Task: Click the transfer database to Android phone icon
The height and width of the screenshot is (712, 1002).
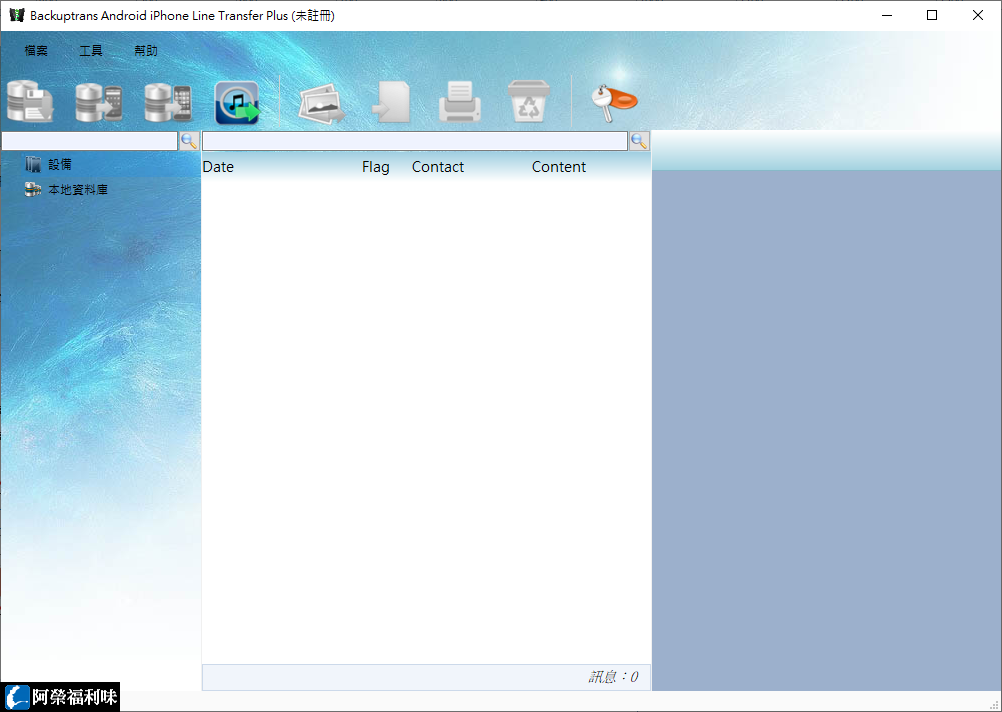Action: pos(99,102)
